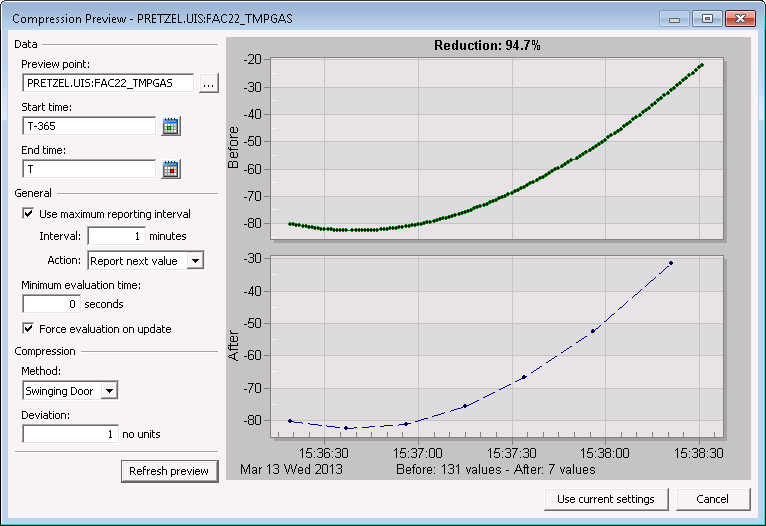This screenshot has width=766, height=526.
Task: Toggle Use maximum reporting interval checkbox
Action: [28, 214]
